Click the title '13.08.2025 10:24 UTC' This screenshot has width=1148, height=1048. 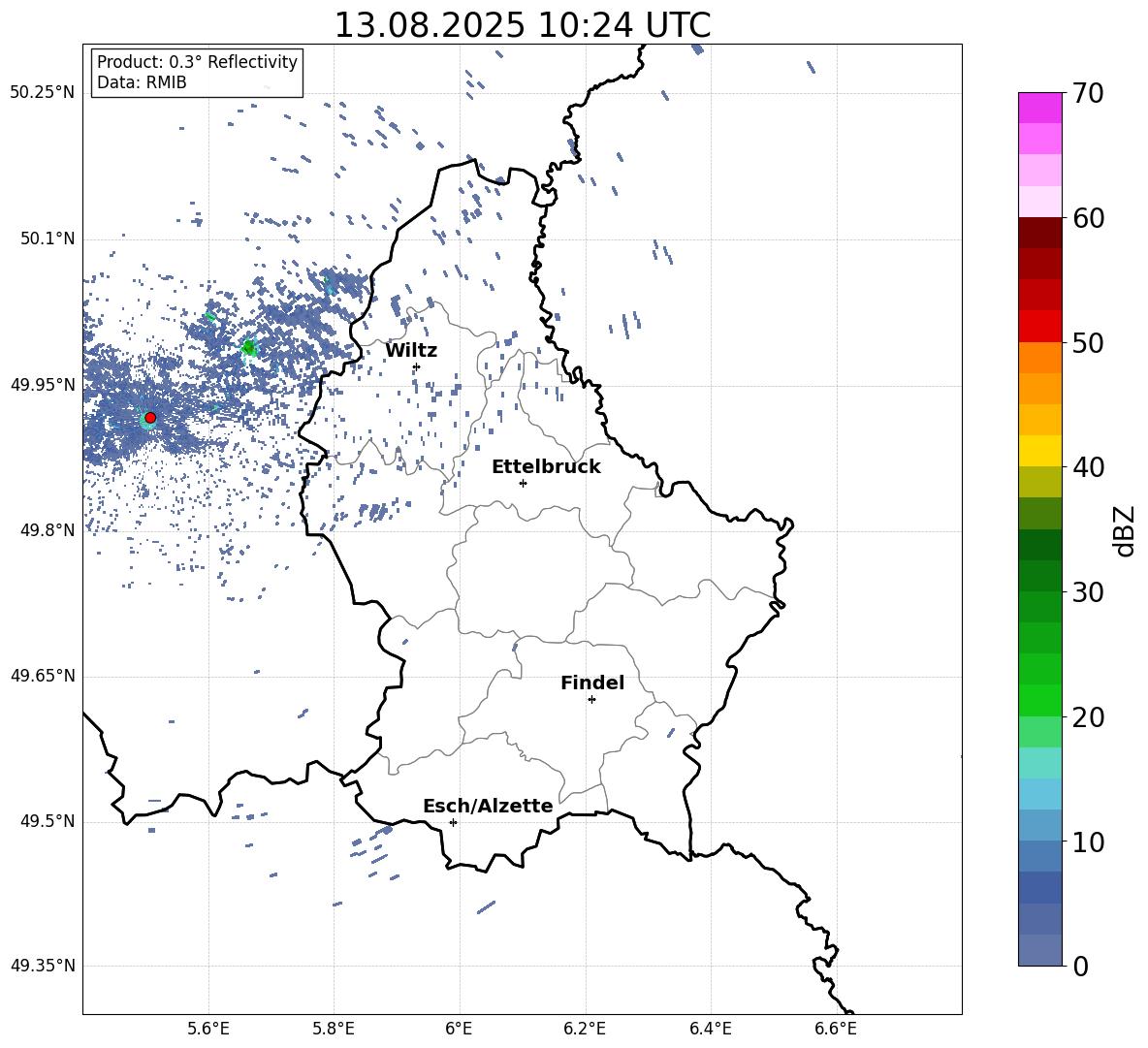pyautogui.click(x=522, y=25)
